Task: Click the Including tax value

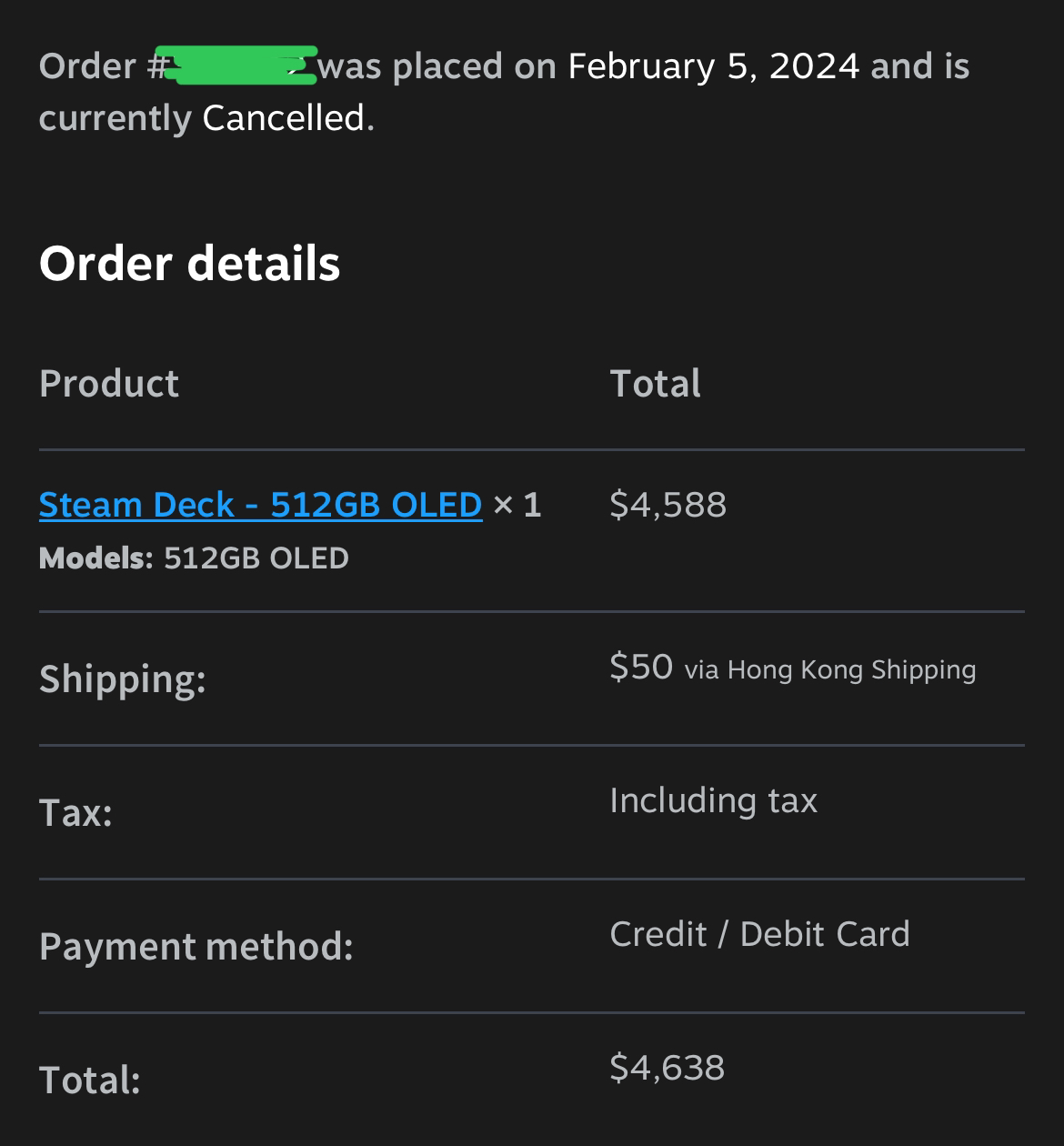Action: pyautogui.click(x=714, y=800)
